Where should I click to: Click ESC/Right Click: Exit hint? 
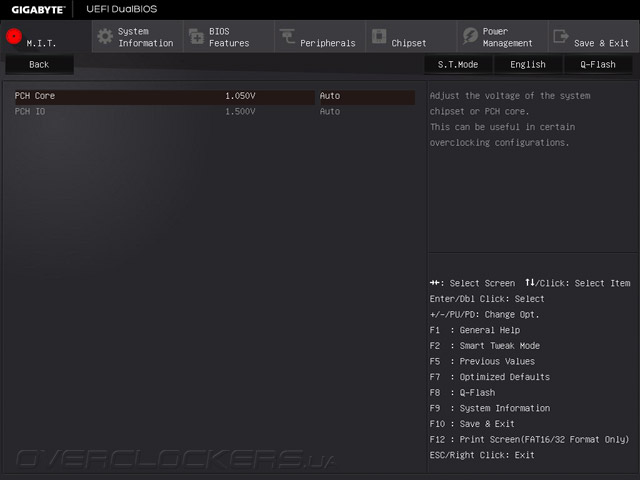[x=482, y=455]
